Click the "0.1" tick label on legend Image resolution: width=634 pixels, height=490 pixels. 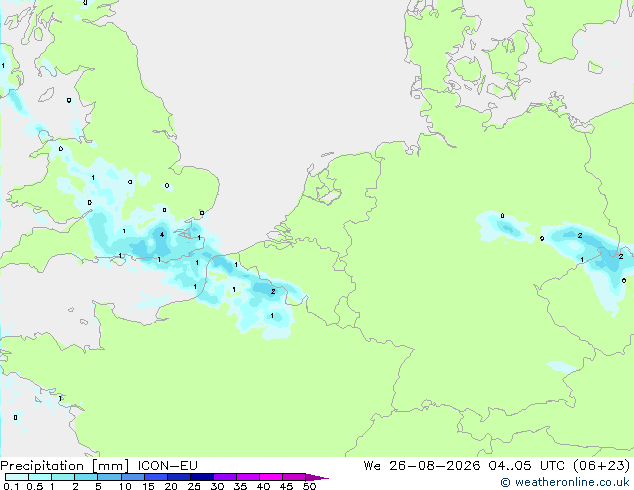point(11,486)
